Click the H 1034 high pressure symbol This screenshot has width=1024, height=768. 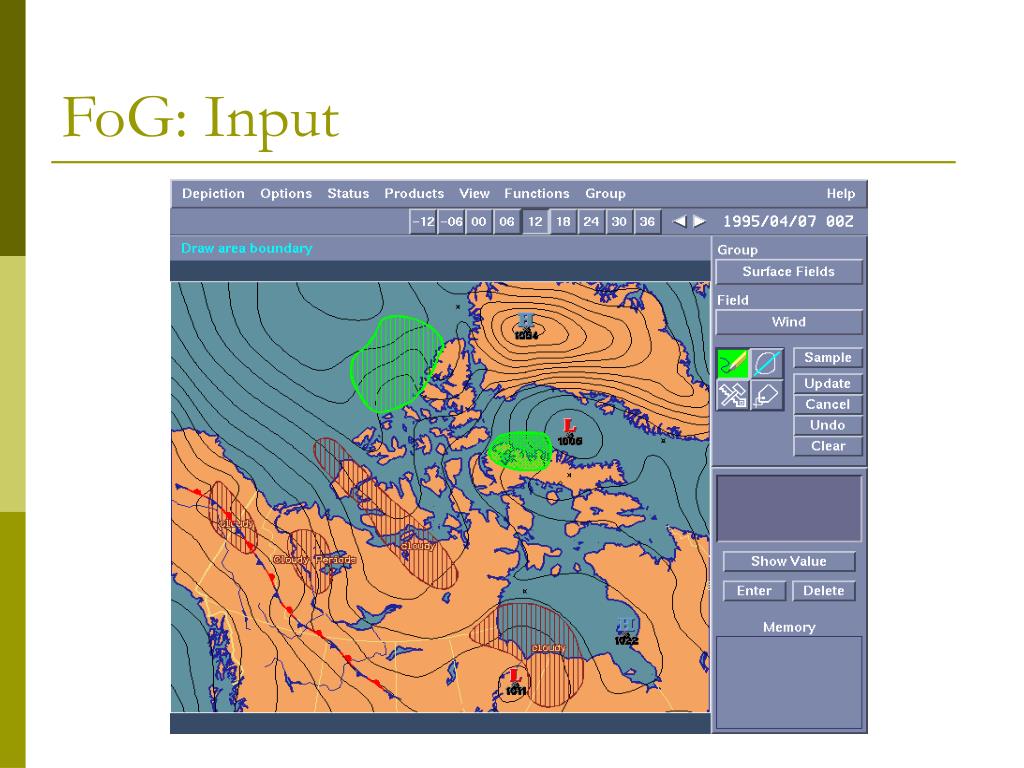(x=526, y=325)
